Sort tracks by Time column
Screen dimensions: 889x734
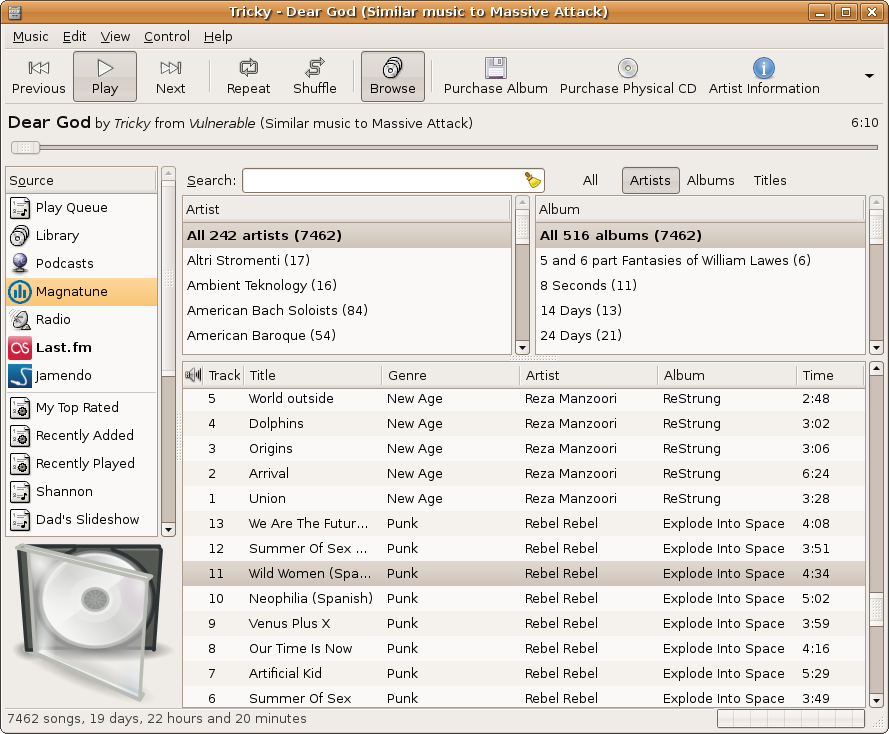pos(831,375)
